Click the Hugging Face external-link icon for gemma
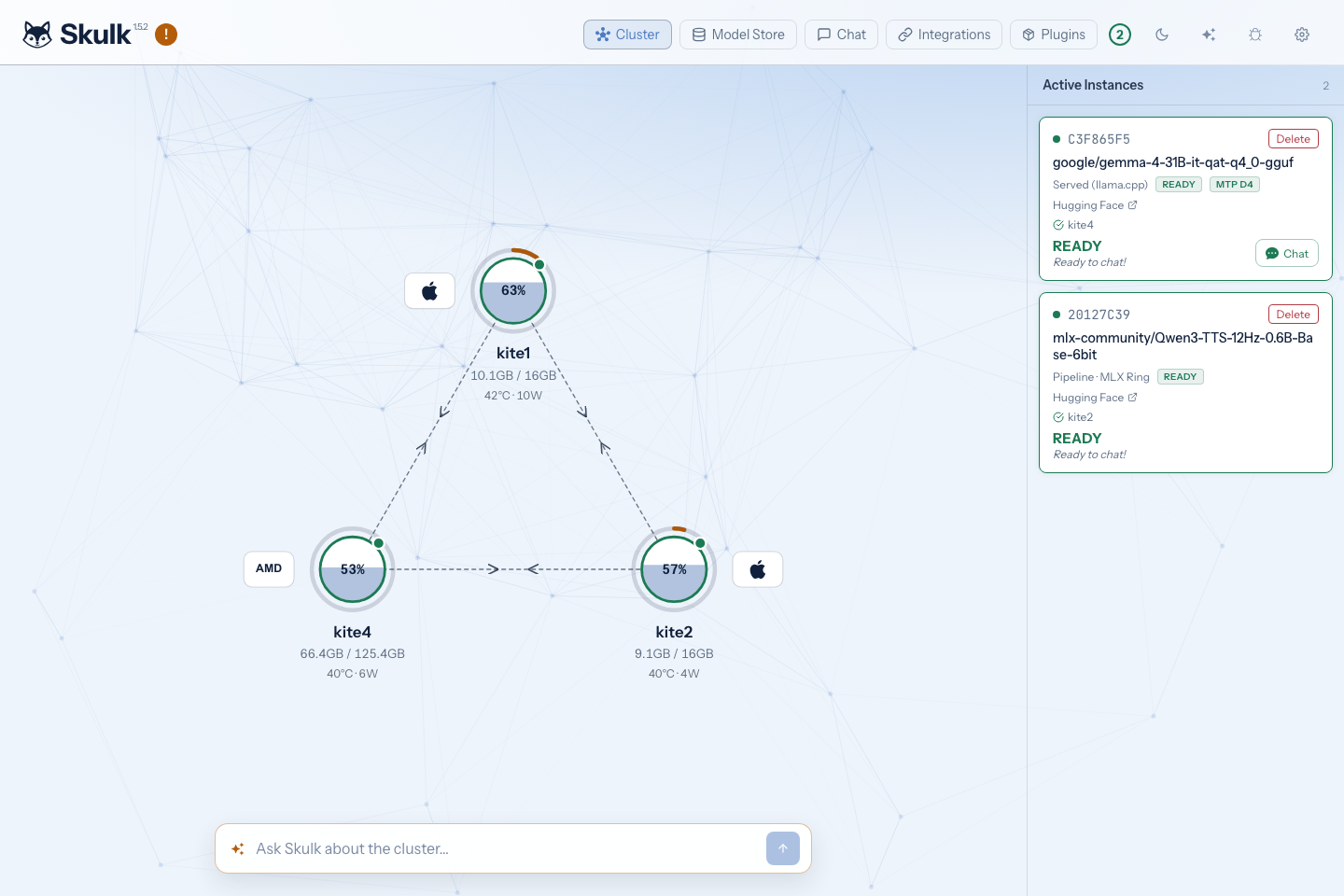1344x896 pixels. (1132, 205)
